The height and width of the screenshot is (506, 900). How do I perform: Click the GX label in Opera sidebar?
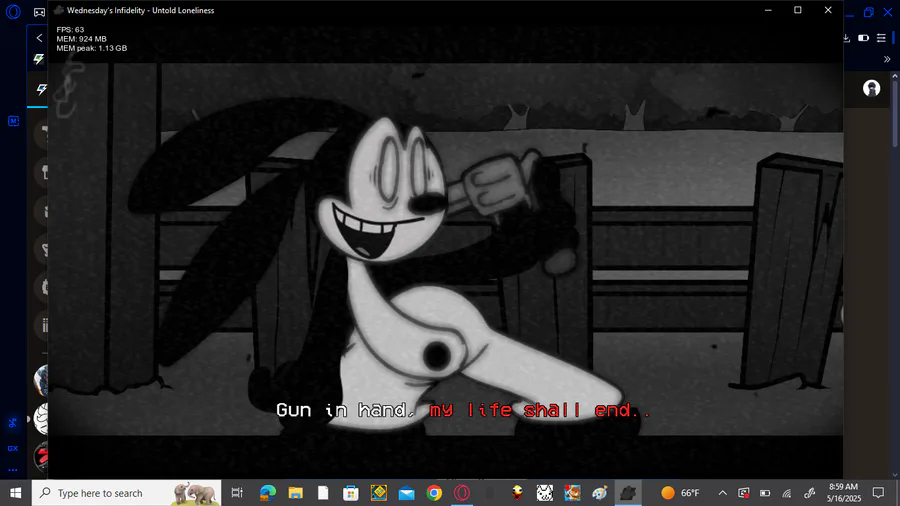(13, 448)
